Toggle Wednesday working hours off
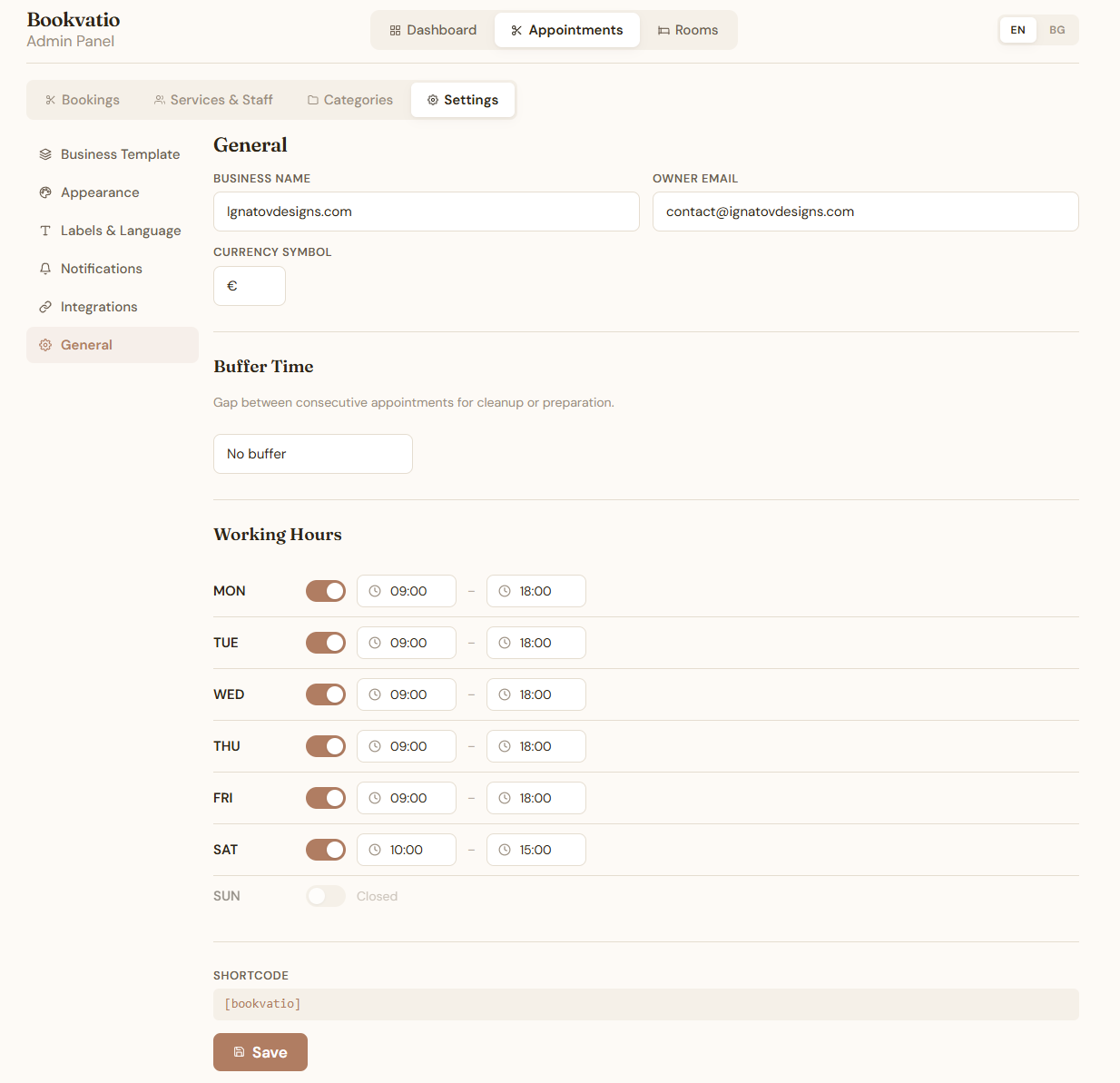The width and height of the screenshot is (1120, 1083). pos(326,694)
